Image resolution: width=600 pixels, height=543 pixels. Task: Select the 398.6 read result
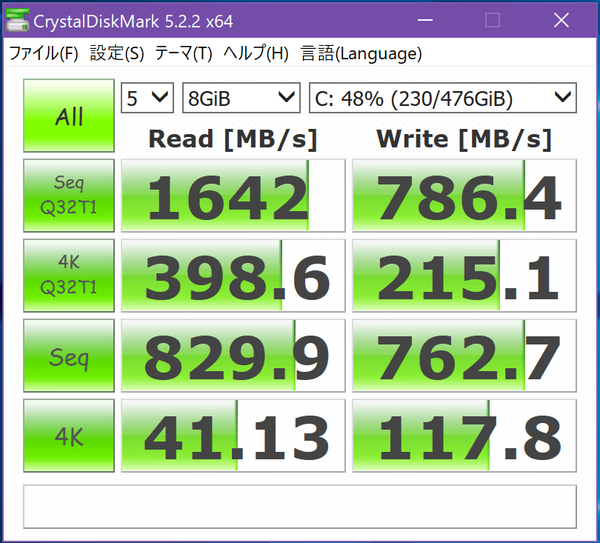[x=233, y=276]
